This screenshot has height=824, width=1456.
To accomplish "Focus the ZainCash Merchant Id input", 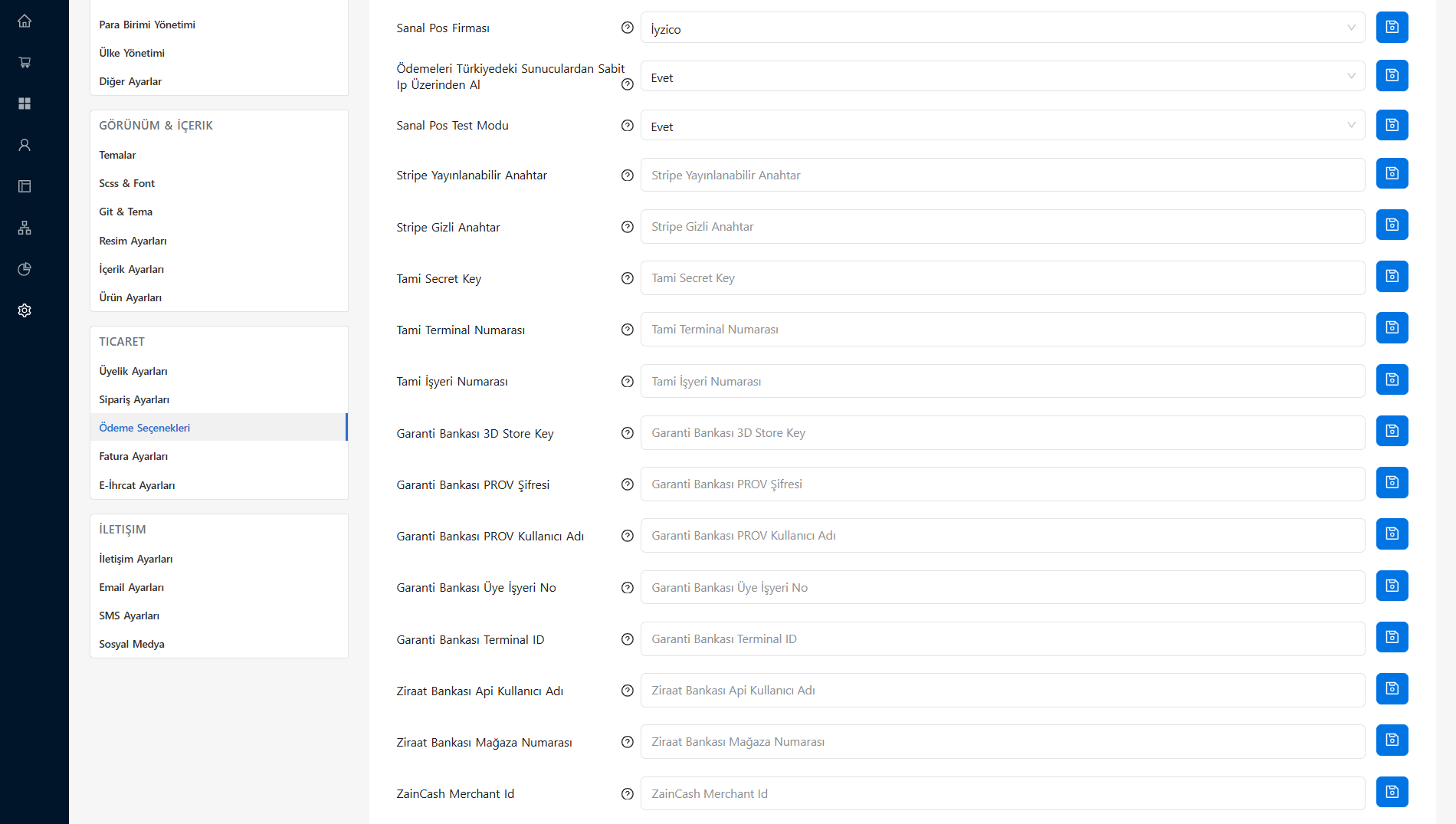I will (1002, 793).
